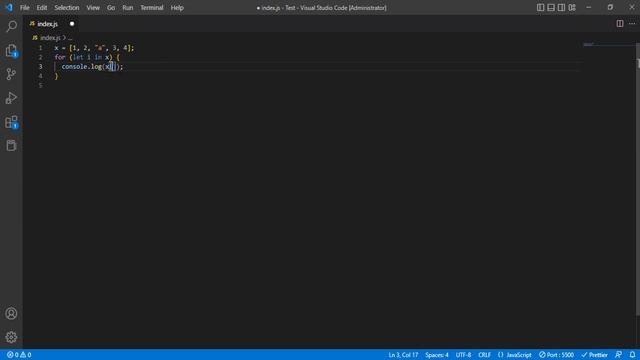Click line number 5 in the gutter

(40, 85)
